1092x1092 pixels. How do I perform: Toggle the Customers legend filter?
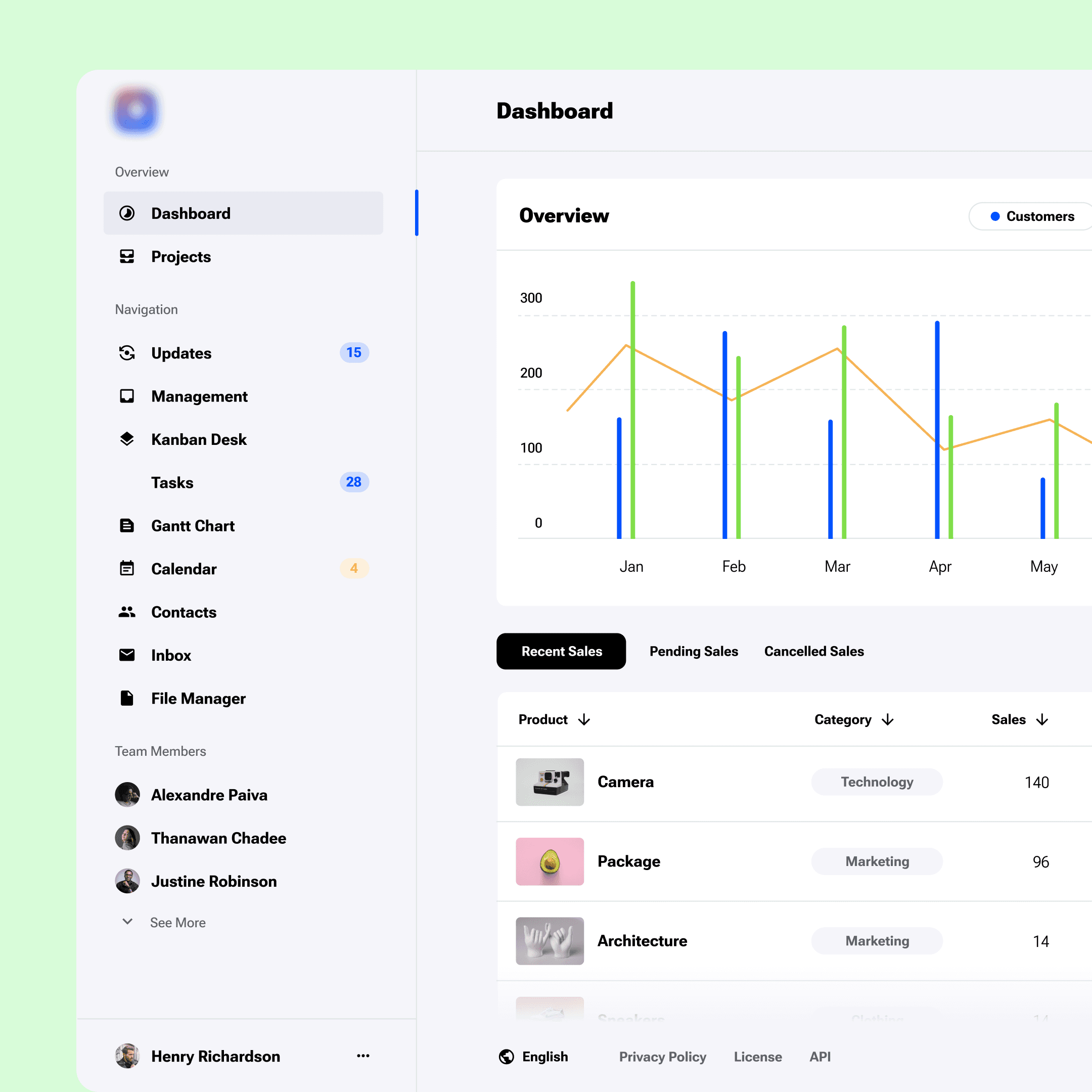click(1031, 216)
